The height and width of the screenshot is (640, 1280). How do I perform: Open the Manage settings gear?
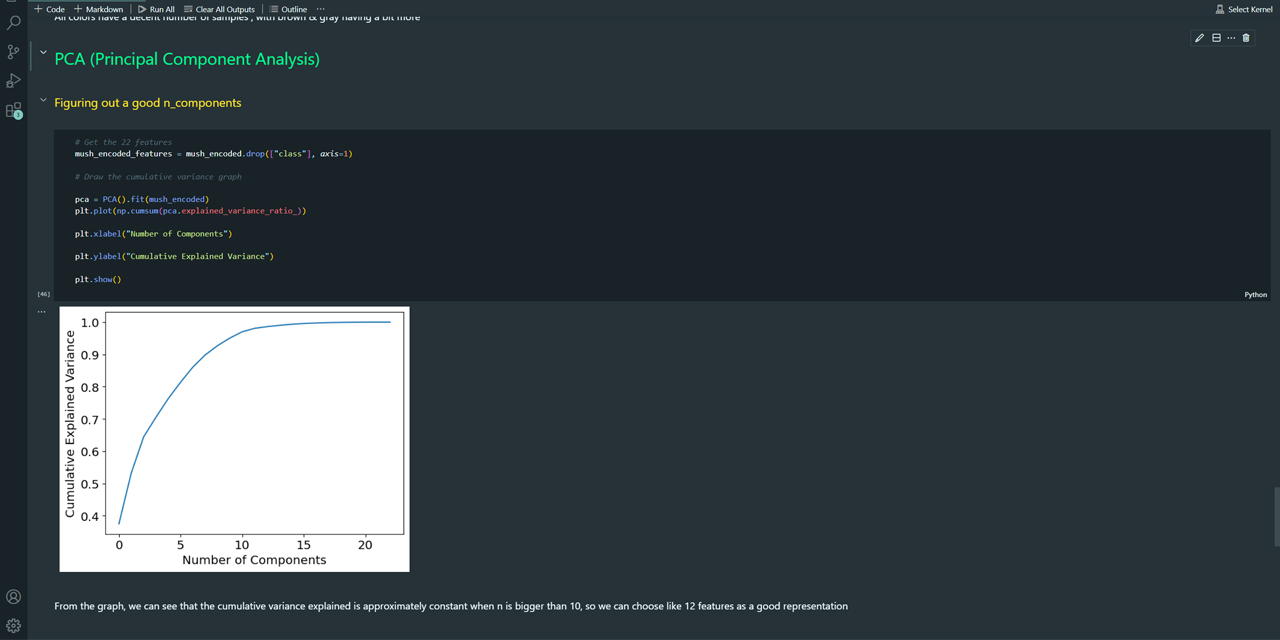[x=13, y=624]
